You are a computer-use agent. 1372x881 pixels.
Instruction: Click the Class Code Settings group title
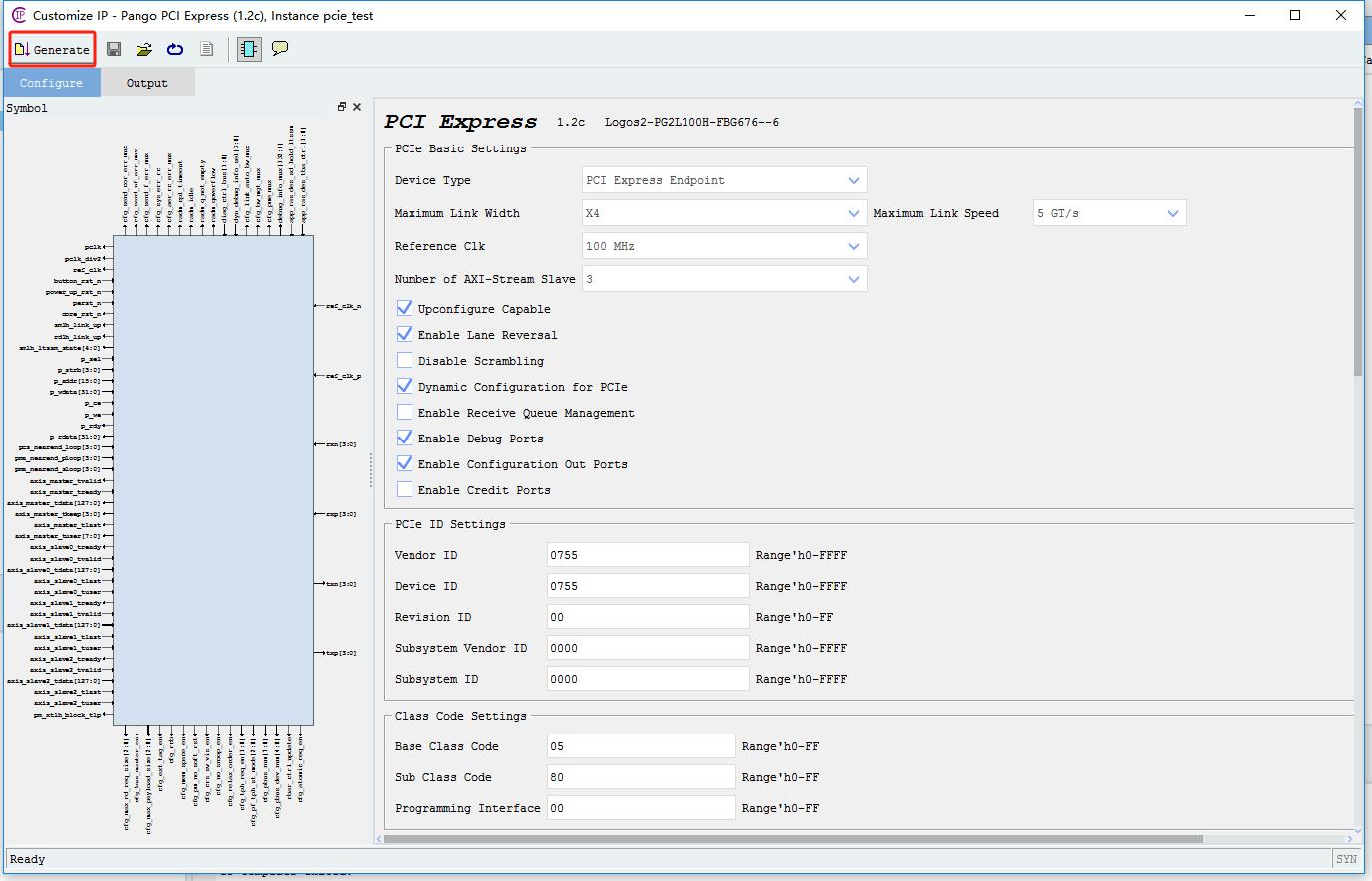click(460, 716)
